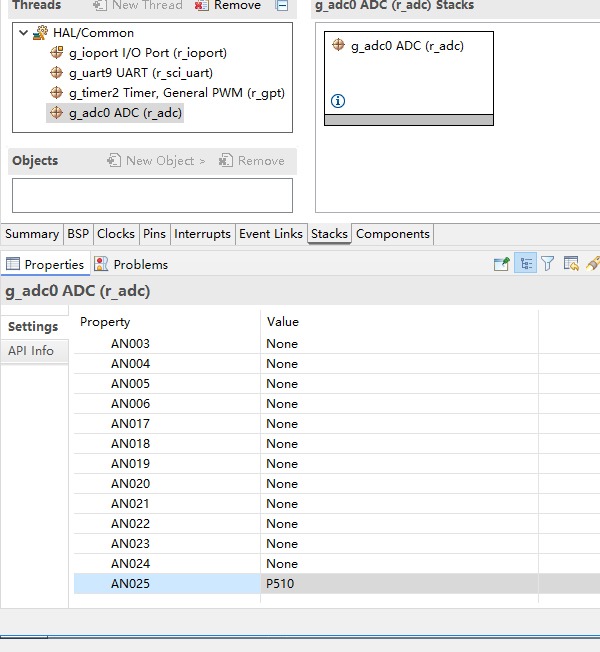600x652 pixels.
Task: Select g_timer2 Timer, General PWM module
Action: tap(177, 93)
